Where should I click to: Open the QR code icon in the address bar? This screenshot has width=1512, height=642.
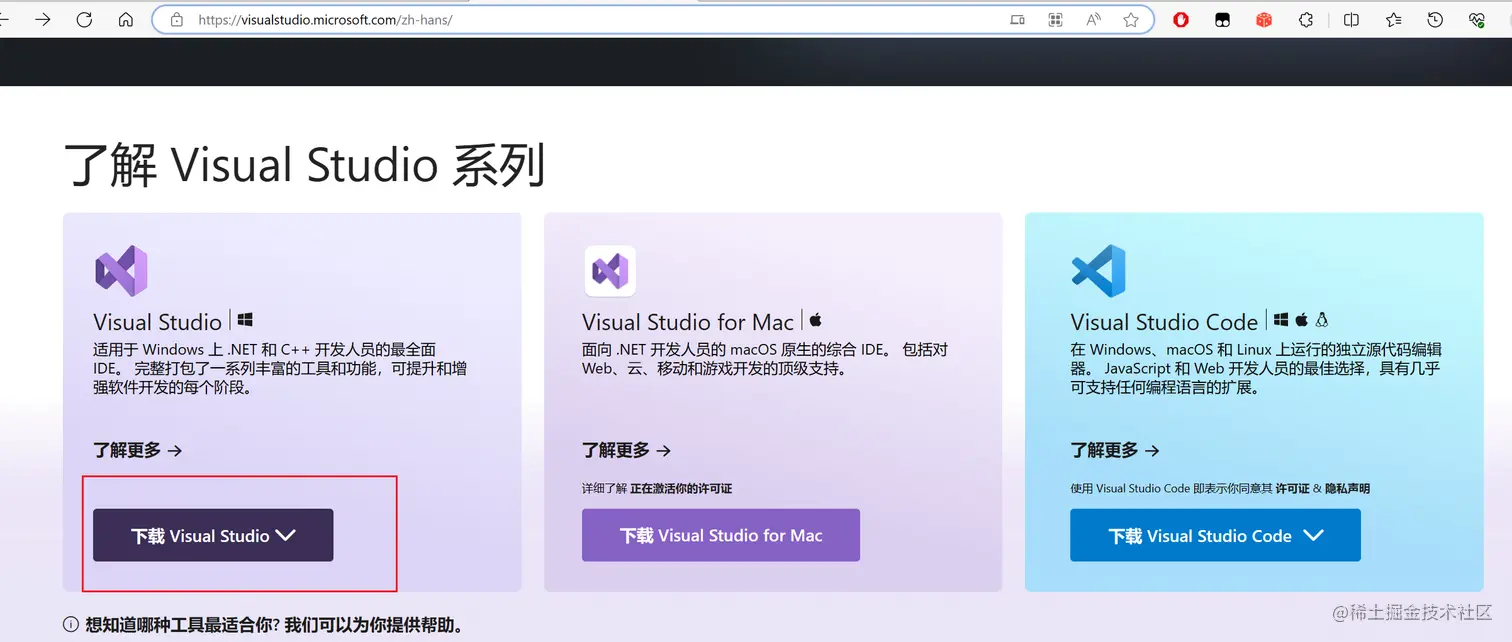tap(1055, 19)
